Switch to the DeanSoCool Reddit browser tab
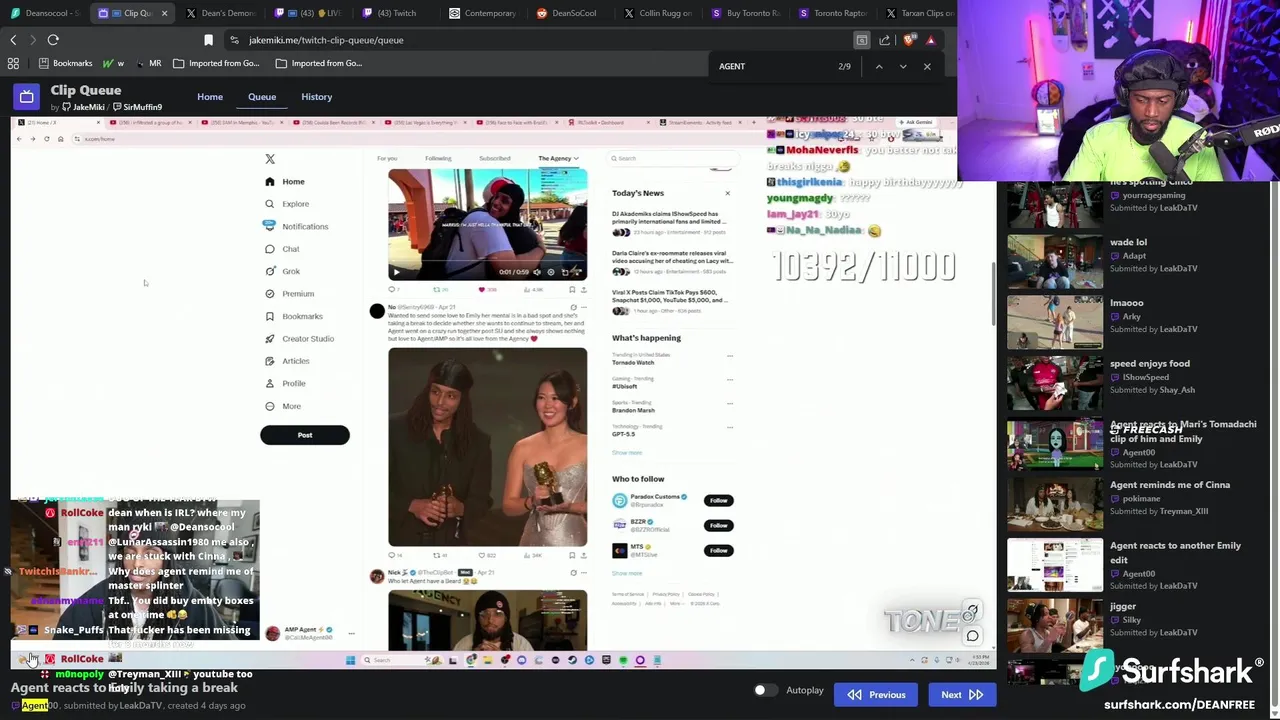This screenshot has height=720, width=1280. 567,13
